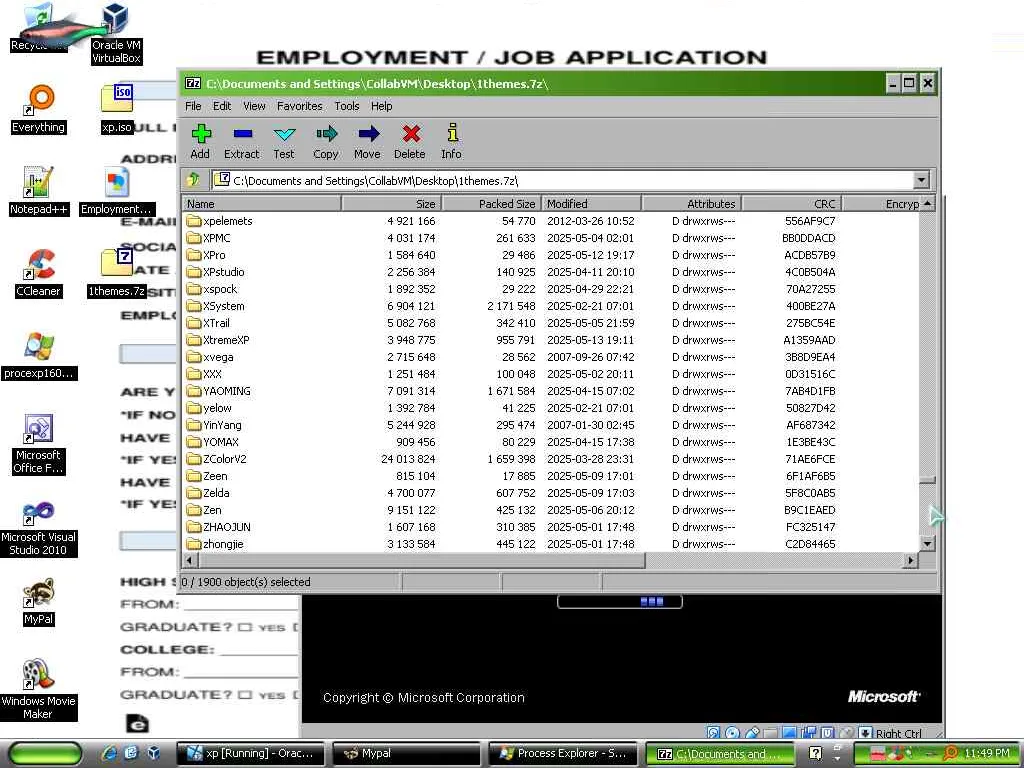Click the green Start button

(x=46, y=753)
